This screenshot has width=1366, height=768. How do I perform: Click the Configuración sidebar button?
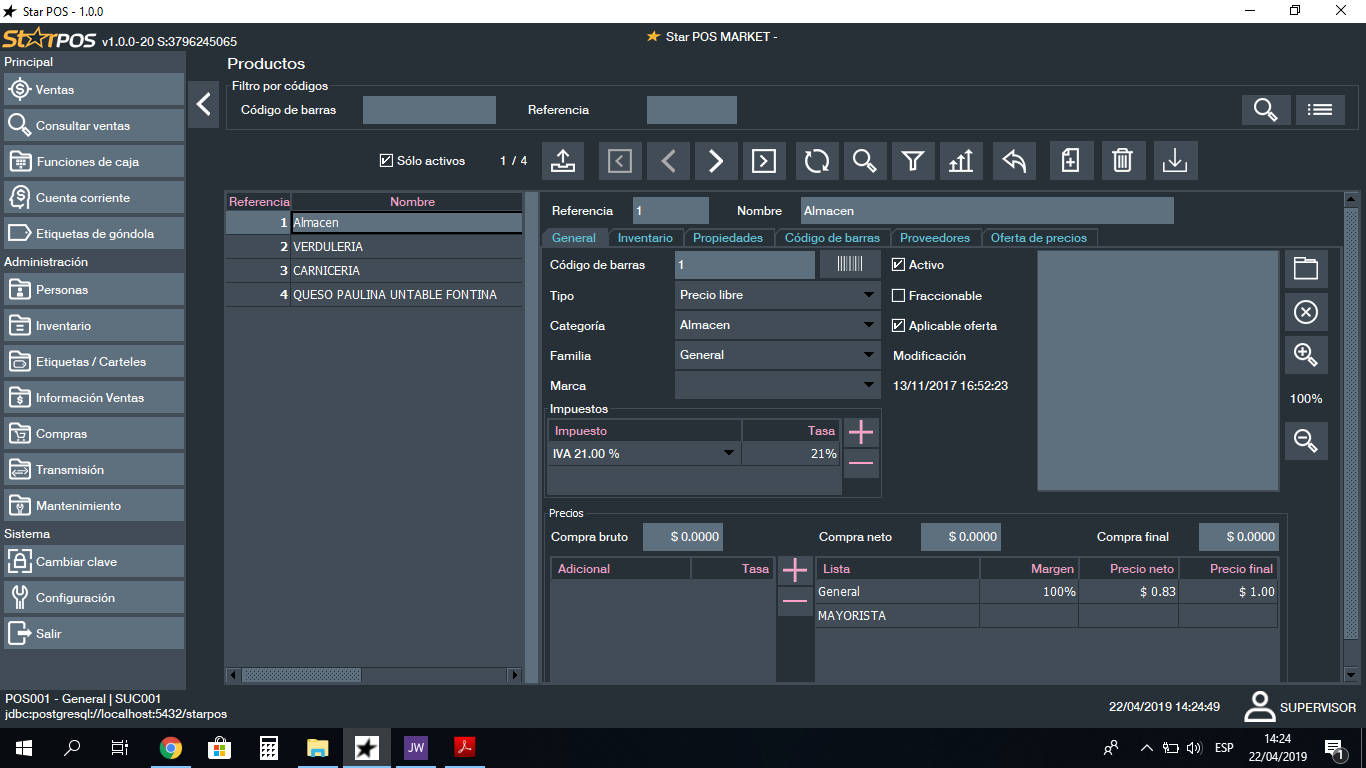[x=94, y=598]
